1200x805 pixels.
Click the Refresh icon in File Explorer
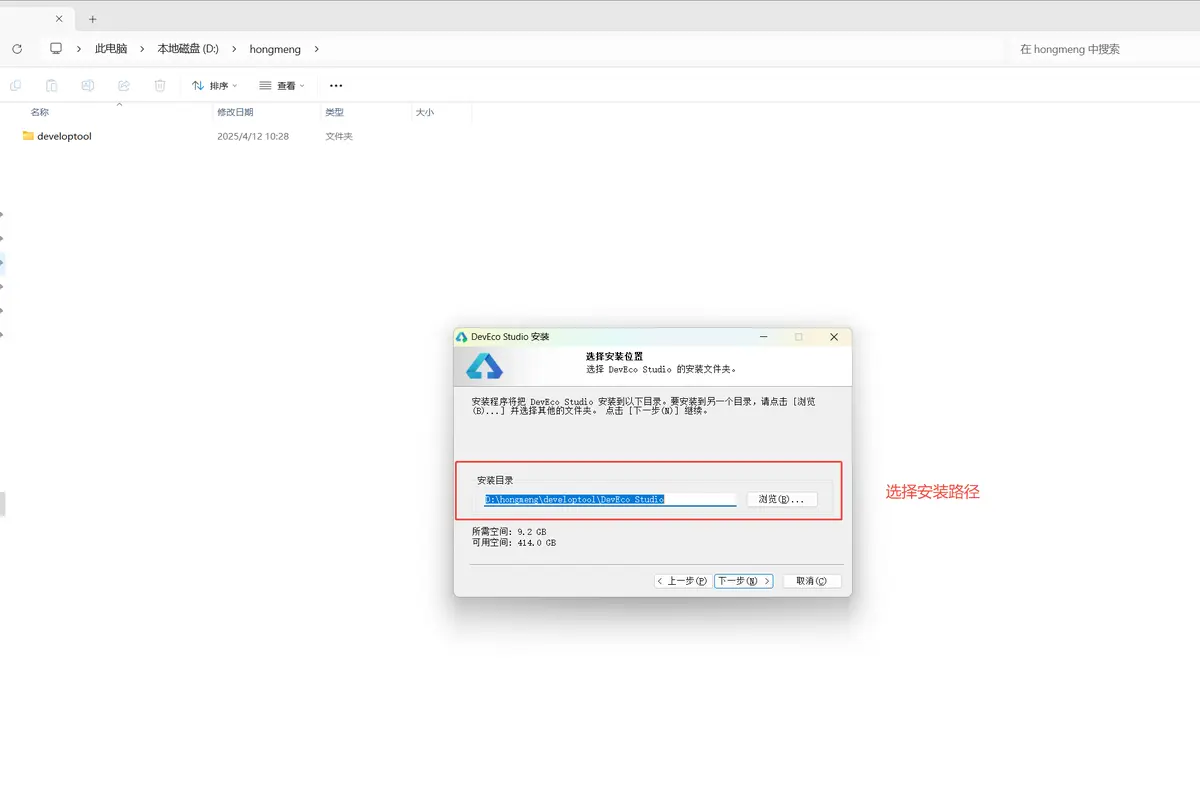[x=17, y=49]
